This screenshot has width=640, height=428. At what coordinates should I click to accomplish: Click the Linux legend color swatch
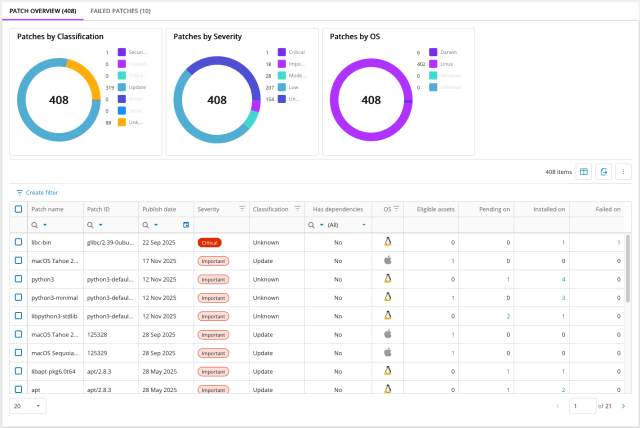click(434, 63)
